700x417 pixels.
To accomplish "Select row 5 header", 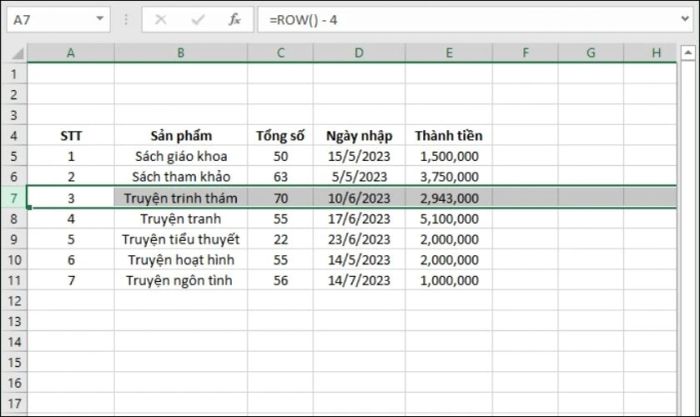I will click(x=14, y=156).
